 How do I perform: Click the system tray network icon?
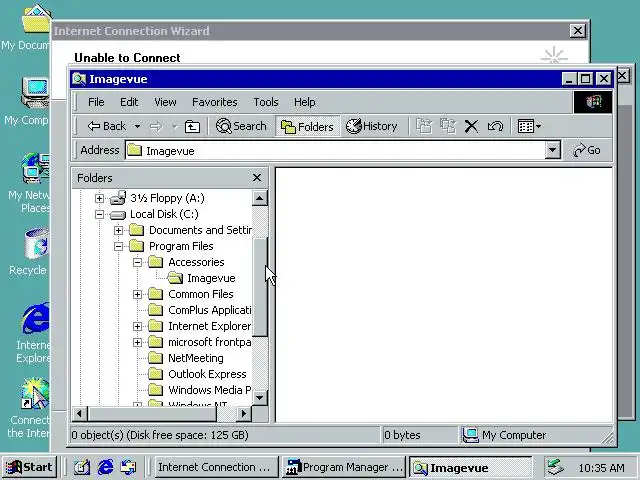pos(556,467)
